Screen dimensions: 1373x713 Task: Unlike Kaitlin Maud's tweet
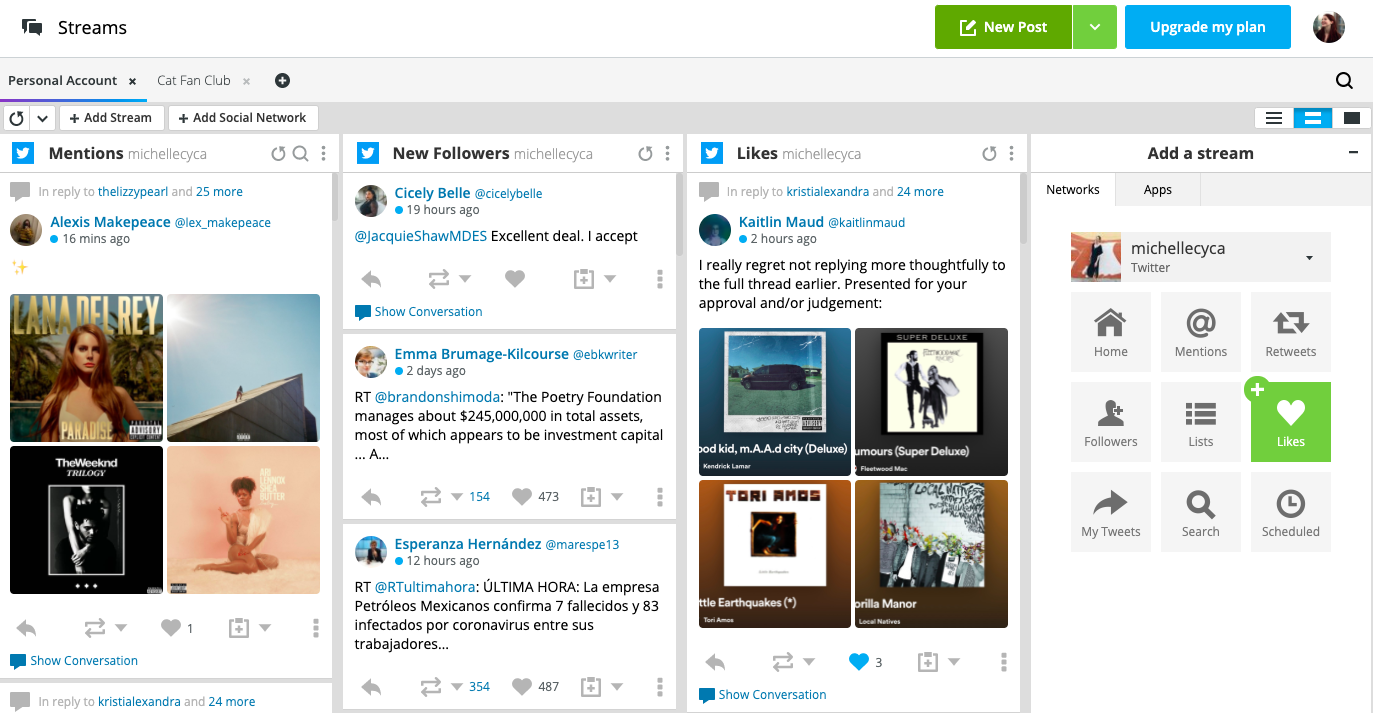(x=858, y=661)
